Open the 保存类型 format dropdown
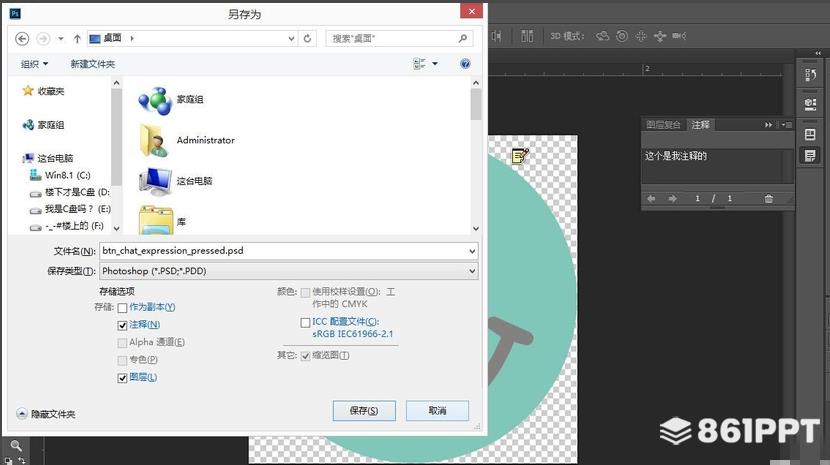Screen dimensions: 830x465 [x=472, y=271]
